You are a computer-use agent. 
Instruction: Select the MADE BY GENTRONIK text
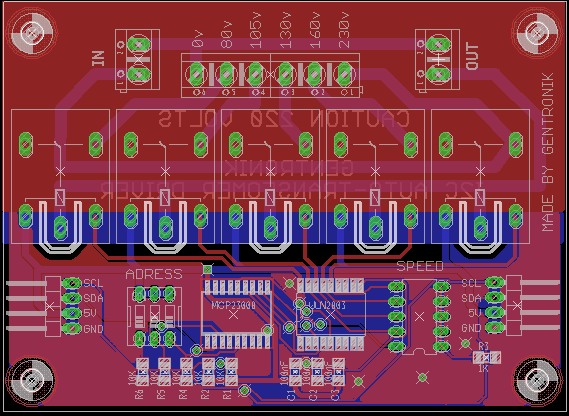[x=548, y=152]
